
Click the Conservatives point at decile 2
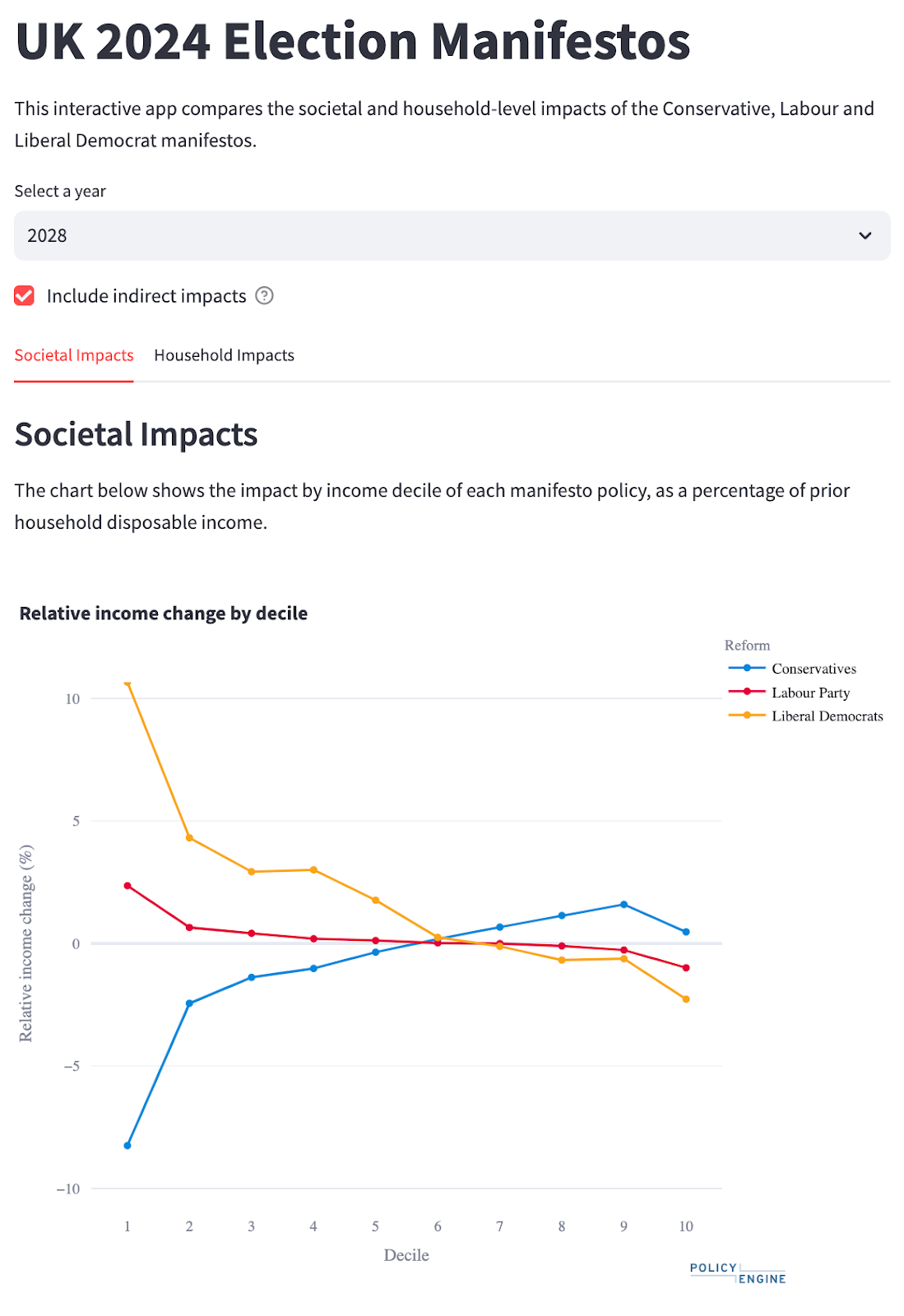(189, 1003)
